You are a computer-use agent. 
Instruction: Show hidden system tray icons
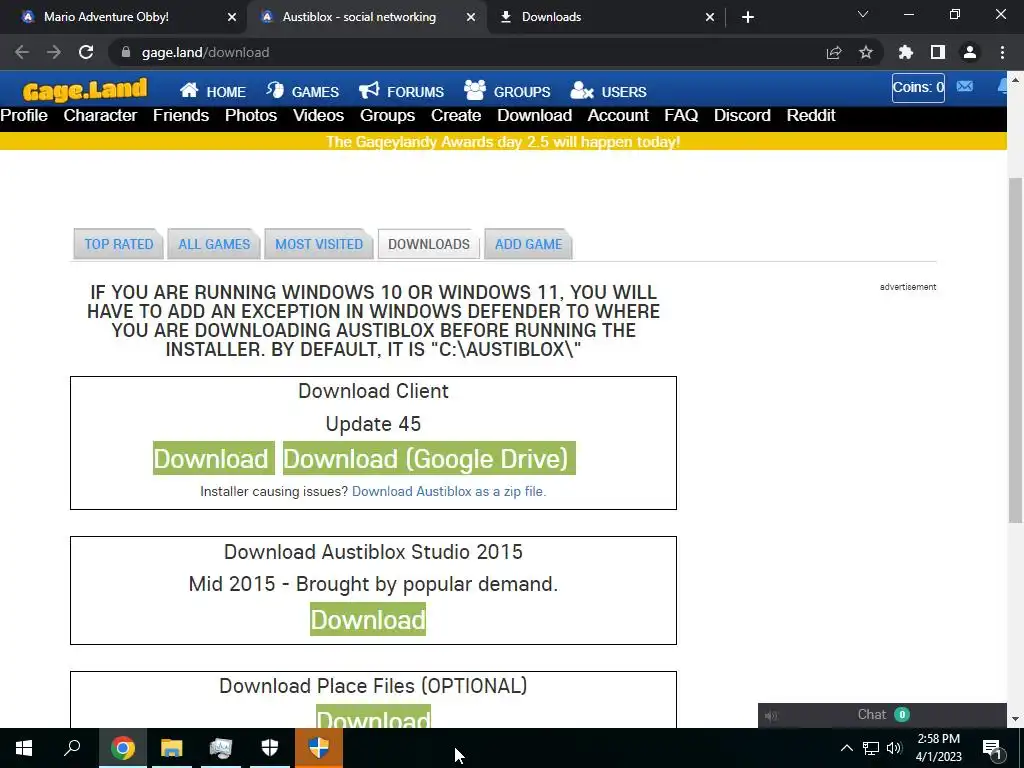pyautogui.click(x=846, y=748)
